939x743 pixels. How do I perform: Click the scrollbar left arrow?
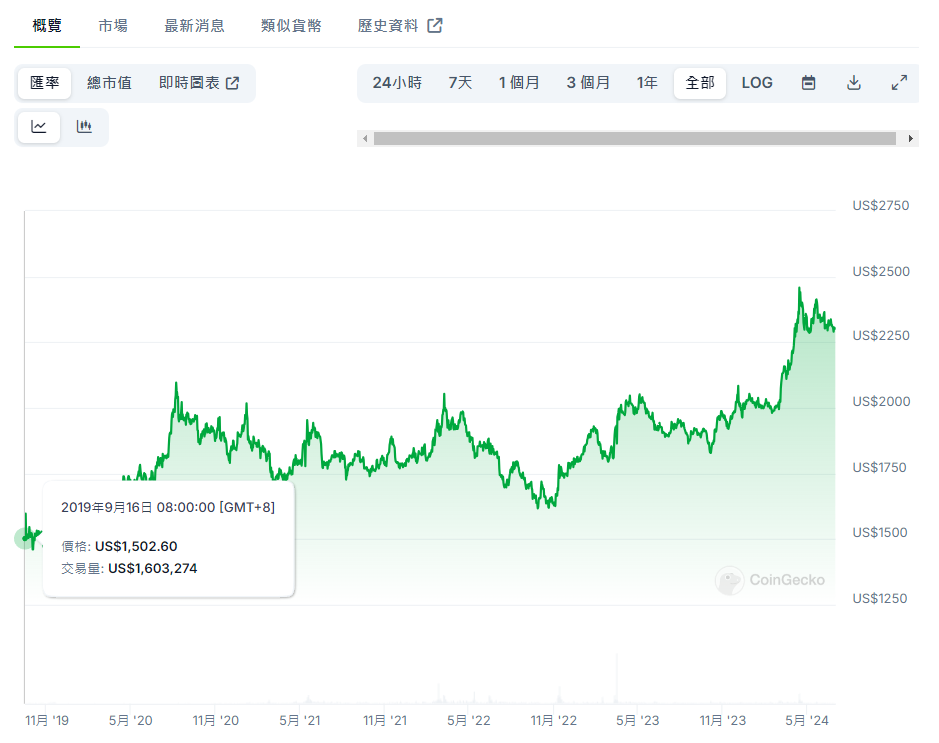click(365, 138)
